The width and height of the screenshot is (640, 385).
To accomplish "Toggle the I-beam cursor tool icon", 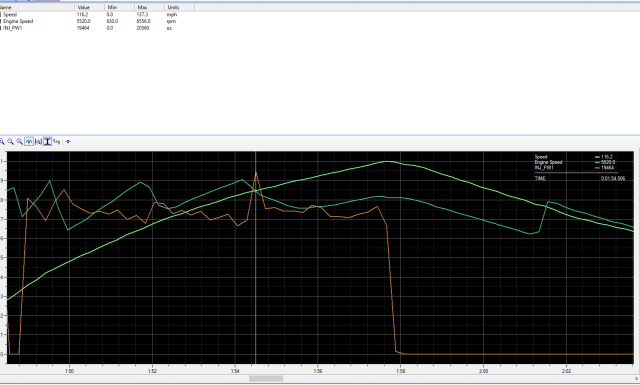I will 47,142.
